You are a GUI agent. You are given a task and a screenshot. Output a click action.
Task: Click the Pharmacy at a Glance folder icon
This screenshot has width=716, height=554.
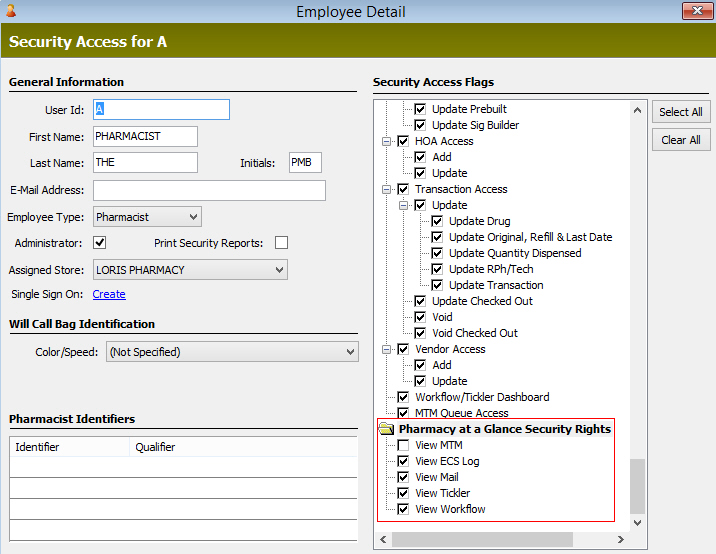coord(386,429)
